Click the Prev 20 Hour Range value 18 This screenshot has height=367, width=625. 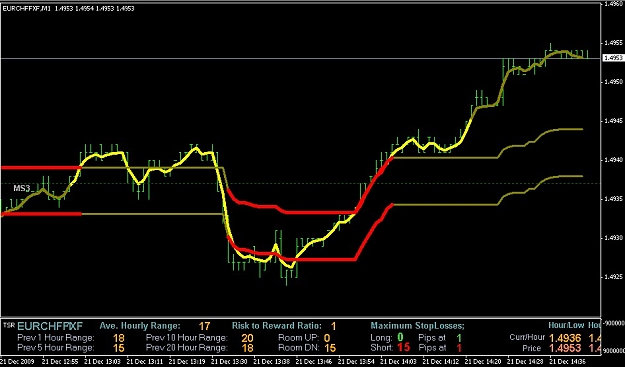click(247, 348)
